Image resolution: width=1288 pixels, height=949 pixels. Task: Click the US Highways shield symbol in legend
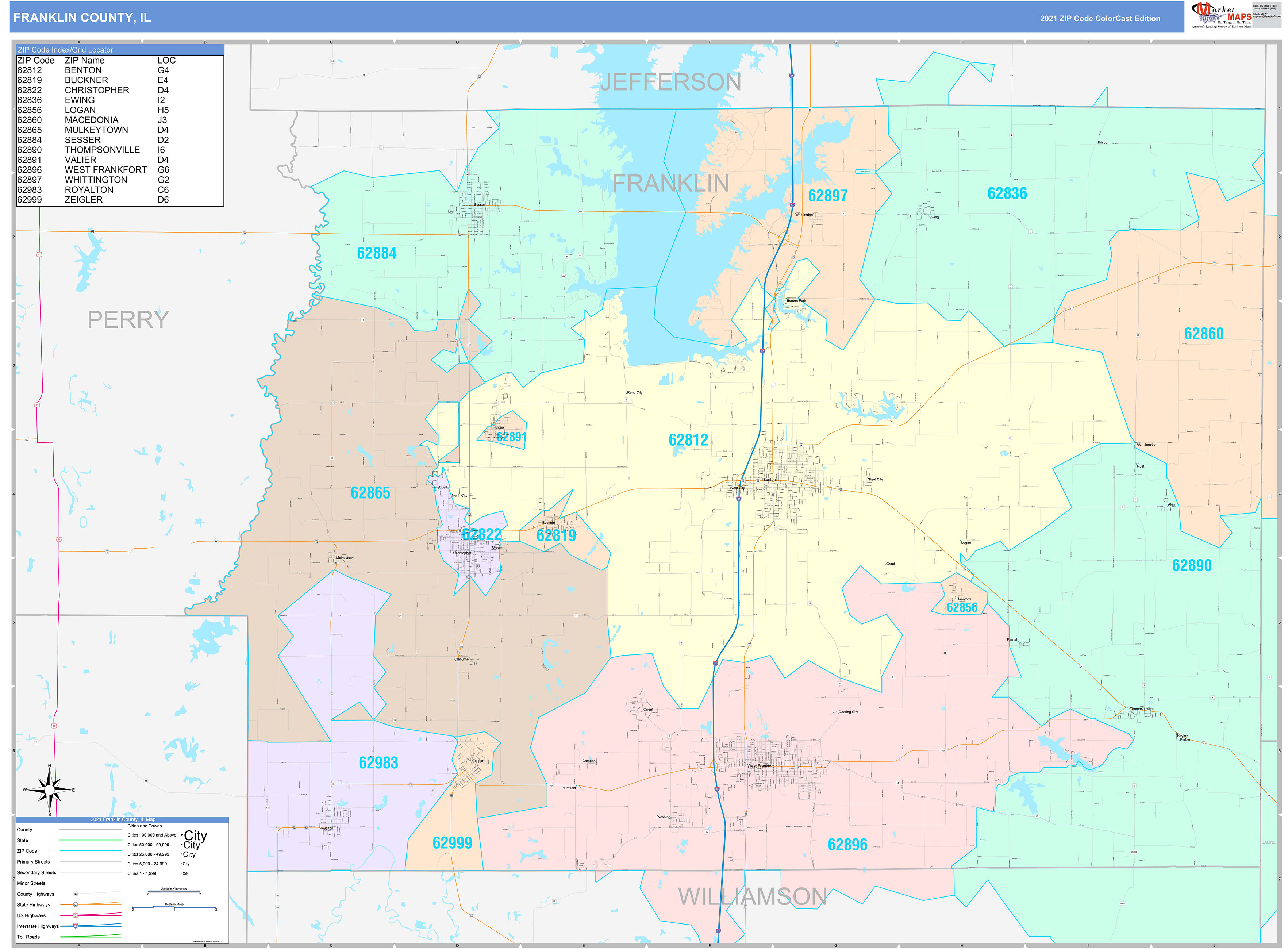pos(75,915)
